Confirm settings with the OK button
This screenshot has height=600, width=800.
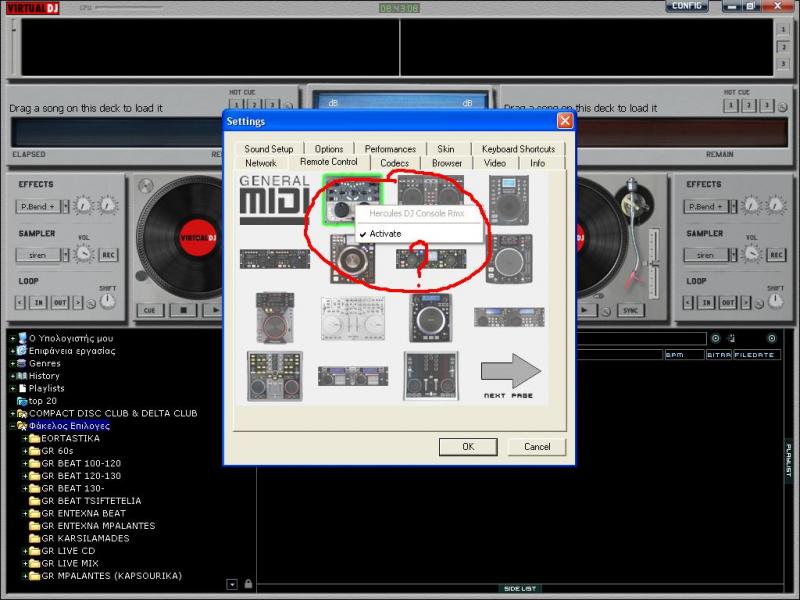[468, 447]
